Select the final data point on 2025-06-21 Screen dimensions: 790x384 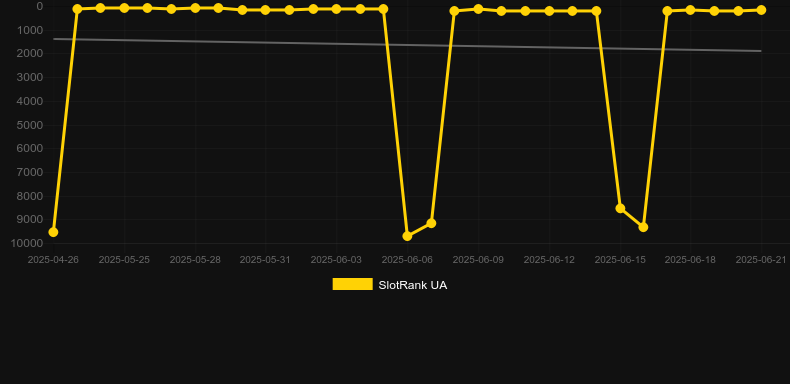pyautogui.click(x=761, y=10)
